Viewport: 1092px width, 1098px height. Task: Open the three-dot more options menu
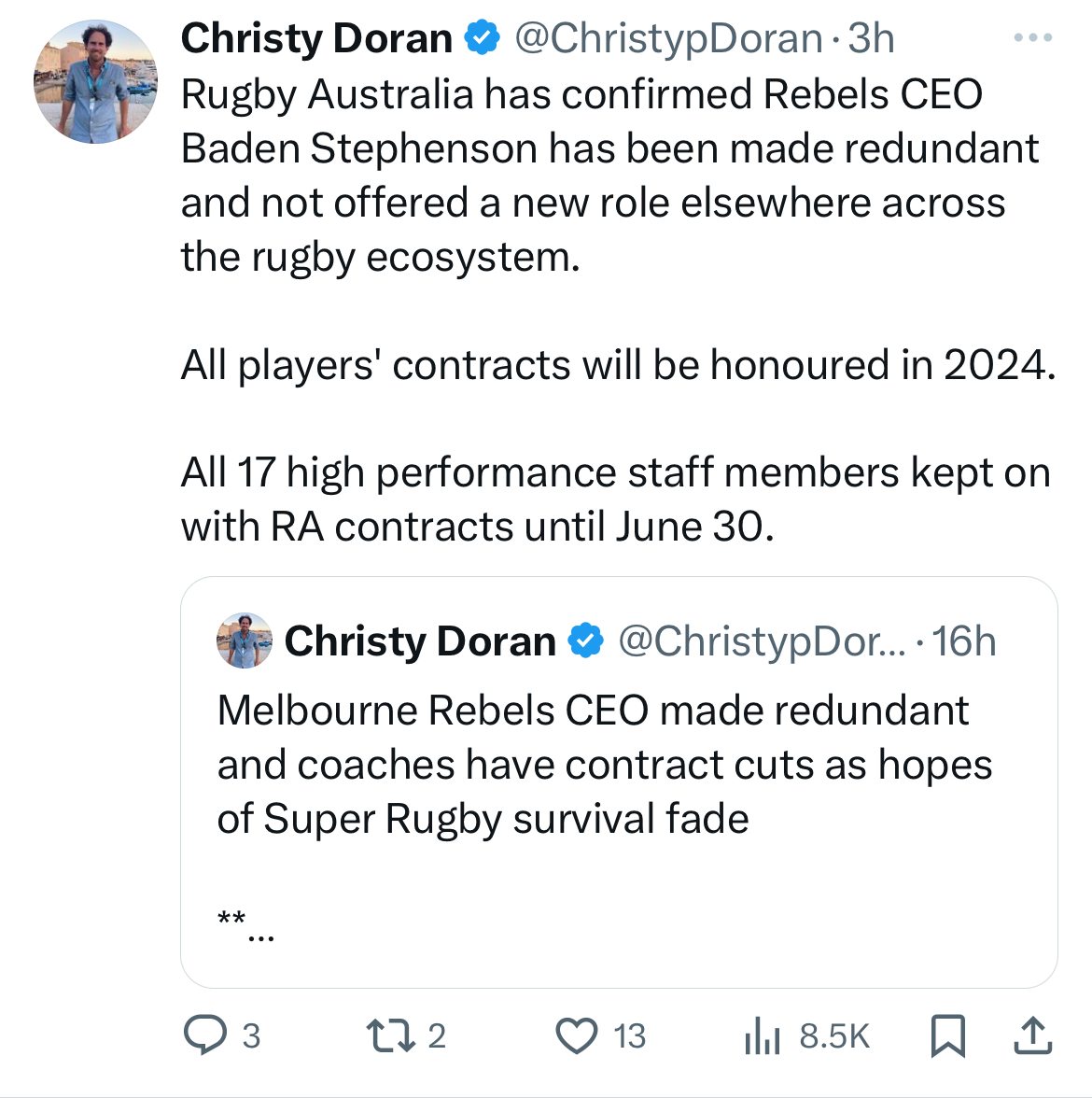point(1033,38)
